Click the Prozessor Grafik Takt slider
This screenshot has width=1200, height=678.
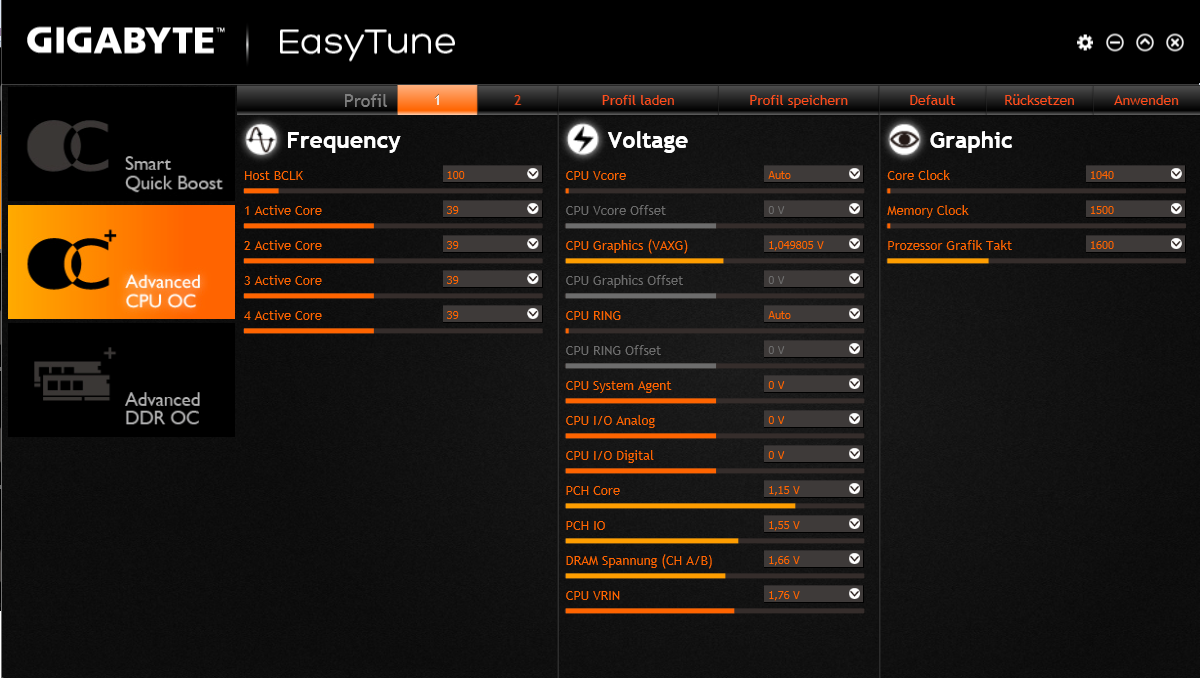click(1036, 260)
